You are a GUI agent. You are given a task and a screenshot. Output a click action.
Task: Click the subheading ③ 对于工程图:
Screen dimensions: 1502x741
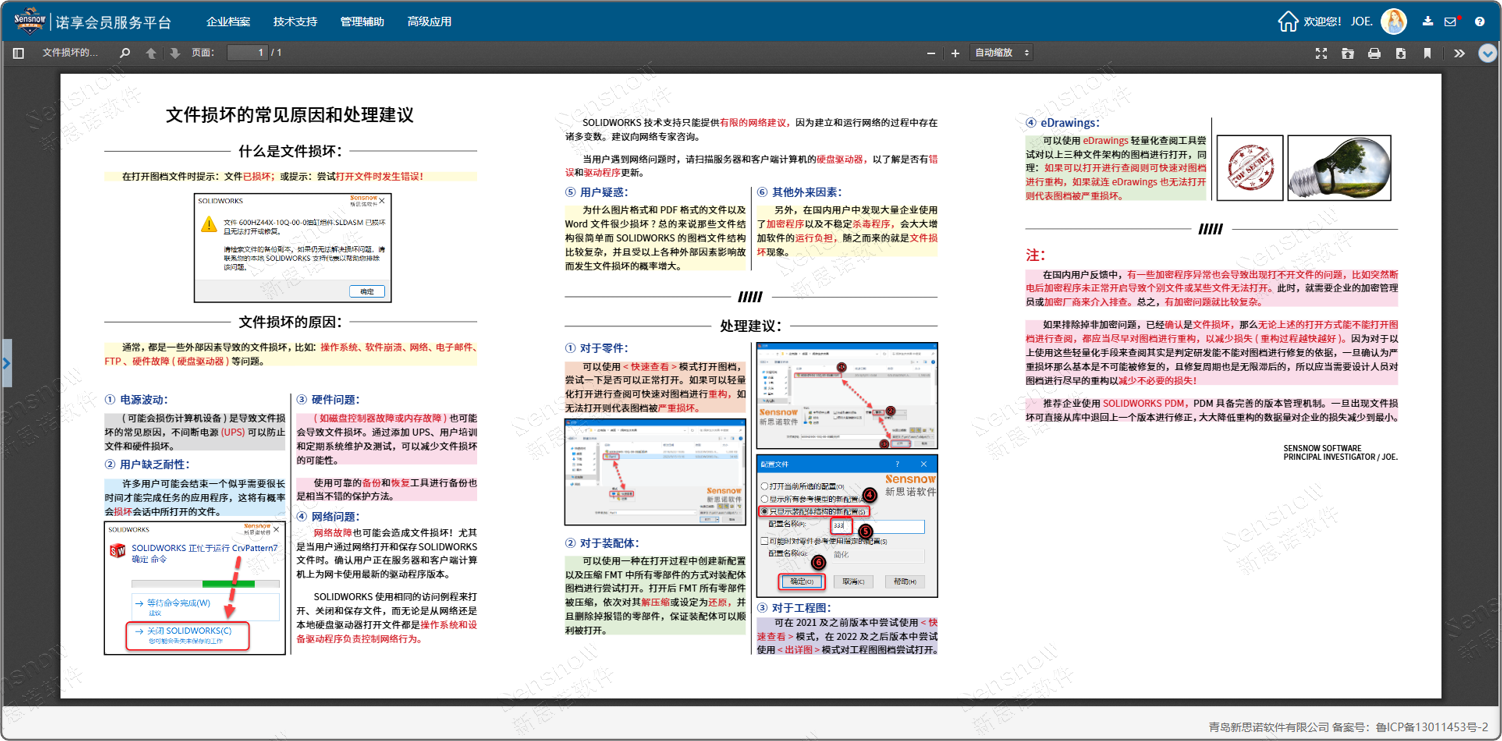point(794,608)
